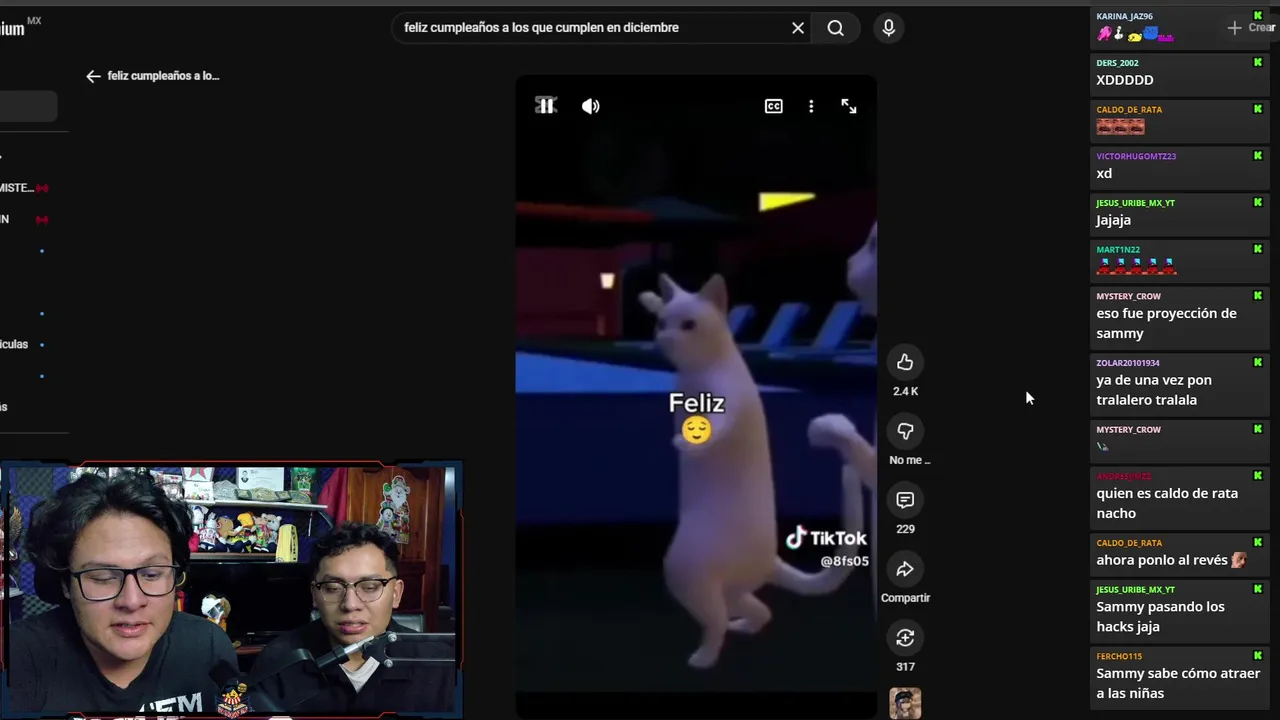Image resolution: width=1280 pixels, height=720 pixels.
Task: Select message 'ya de una vez pon tralalero tralala'
Action: click(x=1154, y=390)
